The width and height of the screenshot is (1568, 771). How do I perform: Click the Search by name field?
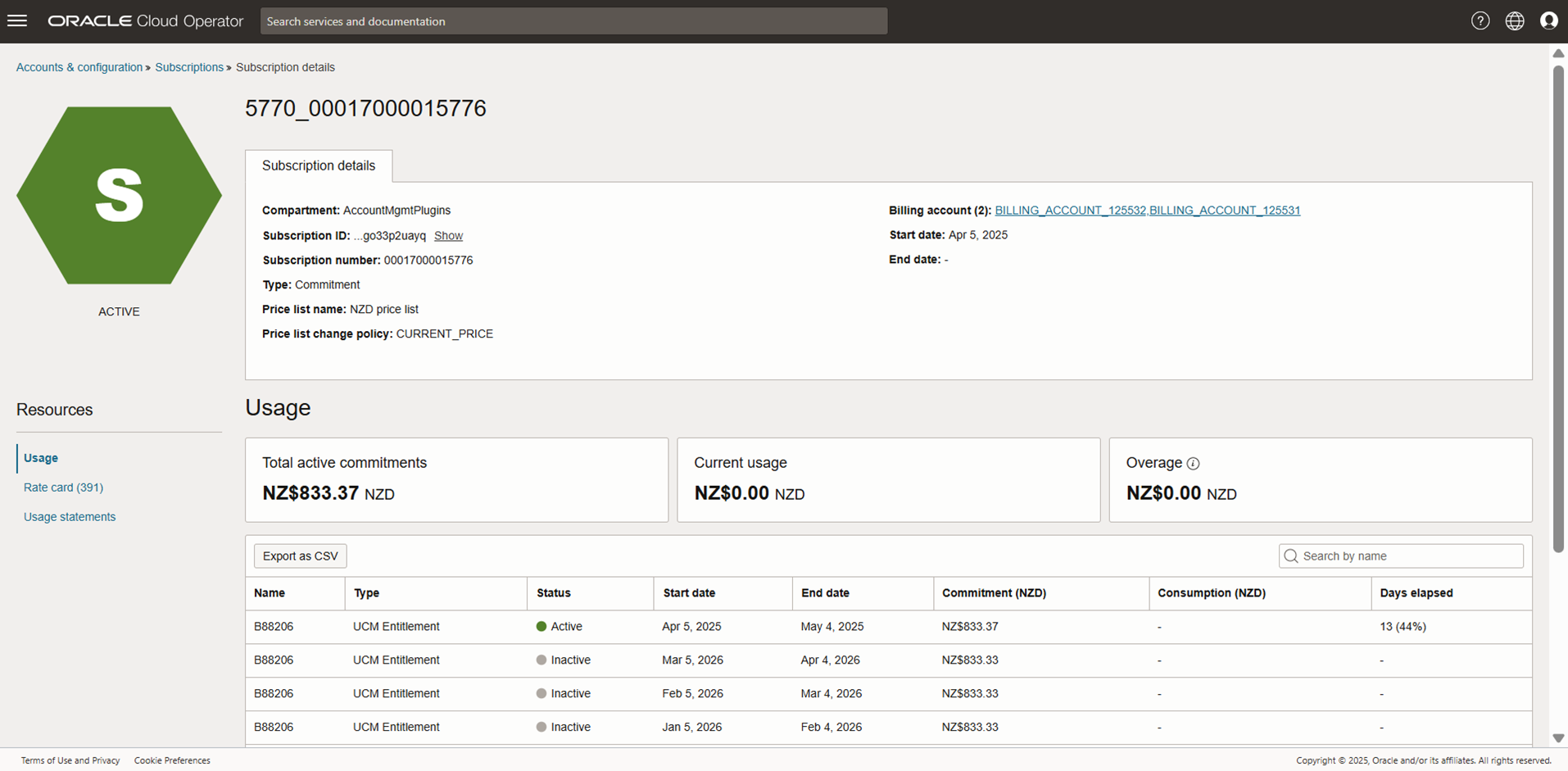point(1409,556)
